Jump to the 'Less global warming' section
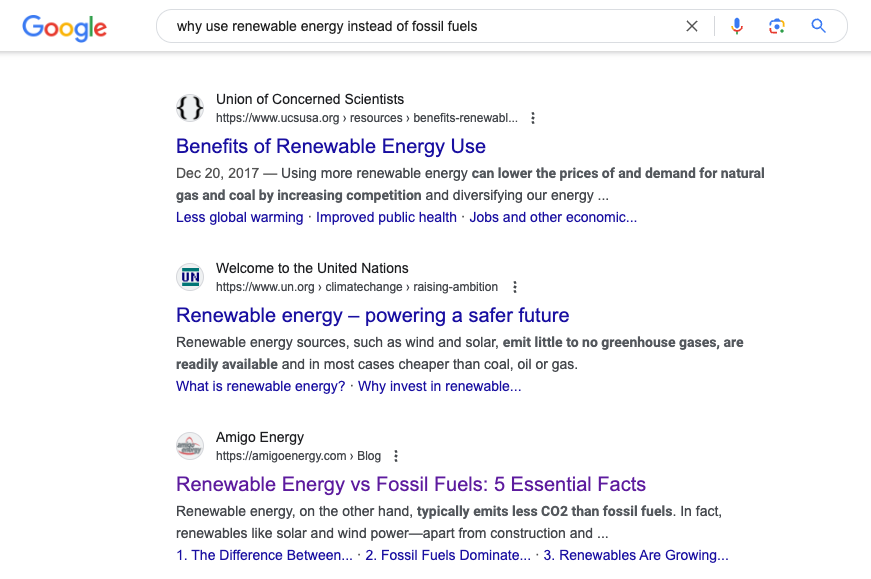871x579 pixels. click(x=239, y=217)
